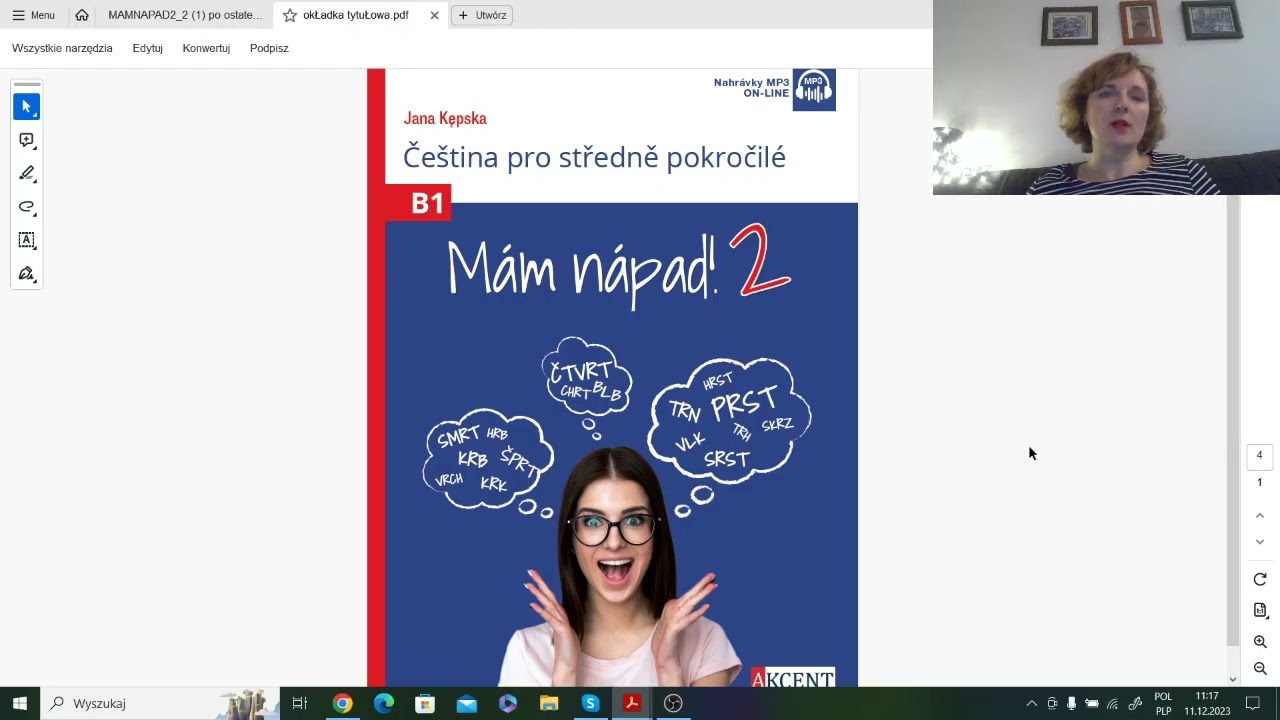Go to Acrobat home screen icon
The height and width of the screenshot is (720, 1280).
click(82, 15)
